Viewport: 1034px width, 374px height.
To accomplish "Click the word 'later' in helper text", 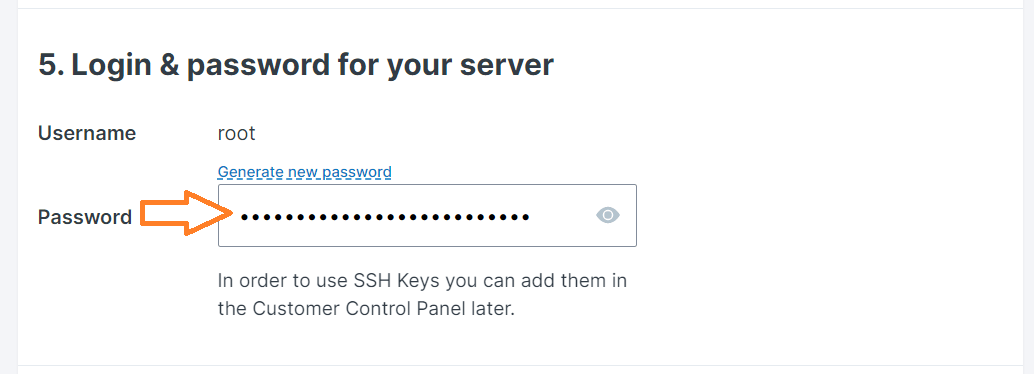I will pos(495,309).
